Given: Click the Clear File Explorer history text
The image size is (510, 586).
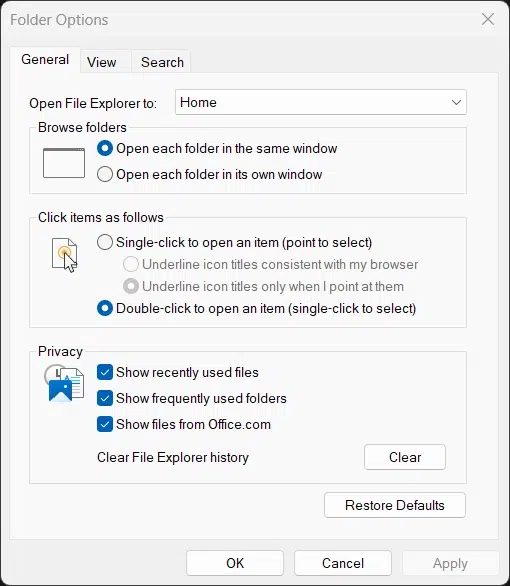Looking at the screenshot, I should click(x=173, y=457).
